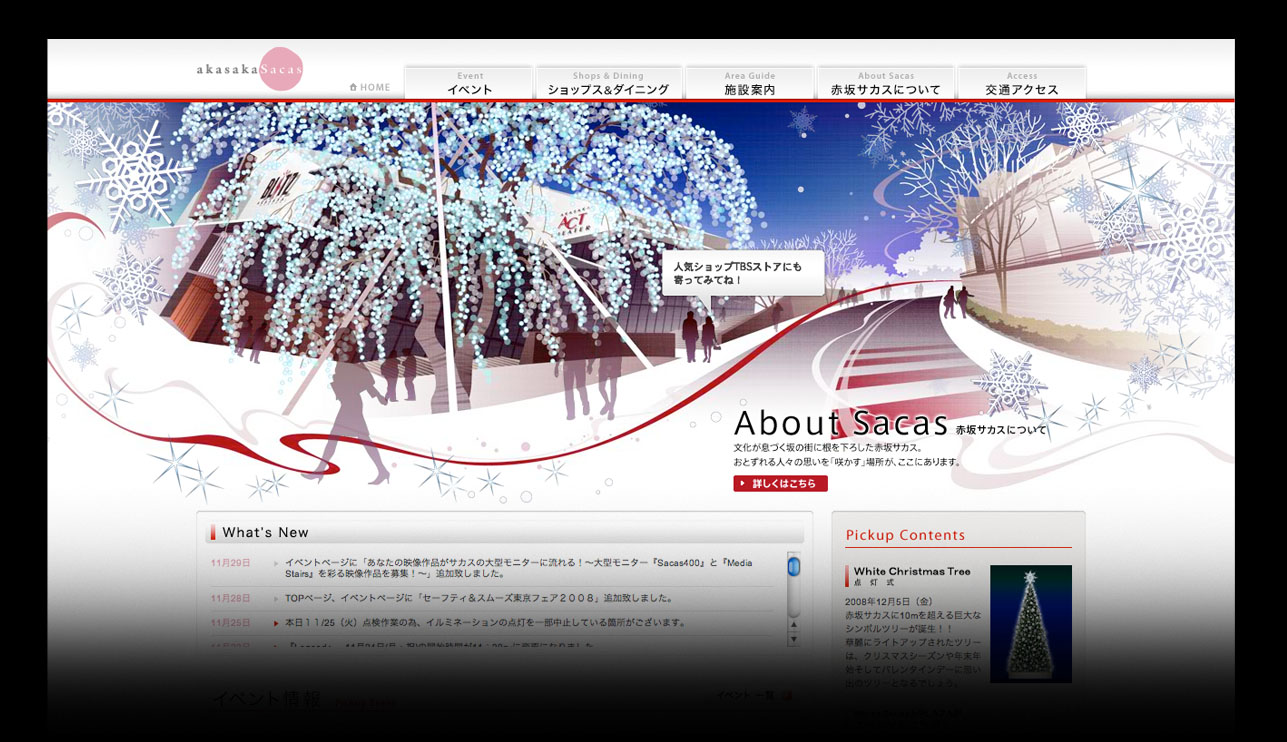Click the What's New scroll down arrow
The width and height of the screenshot is (1287, 742).
coord(794,639)
